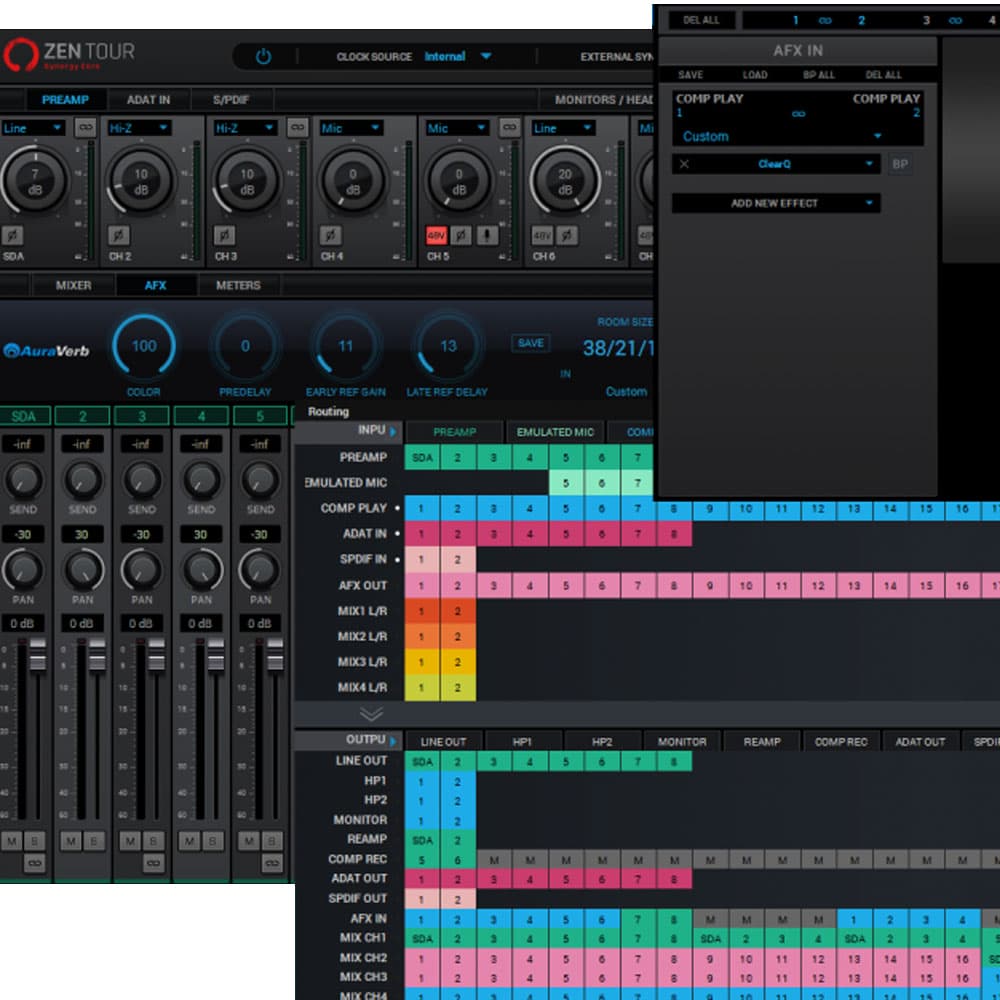1000x1000 pixels.
Task: Click the link icon below the SDA mixer strip
Action: [34, 863]
